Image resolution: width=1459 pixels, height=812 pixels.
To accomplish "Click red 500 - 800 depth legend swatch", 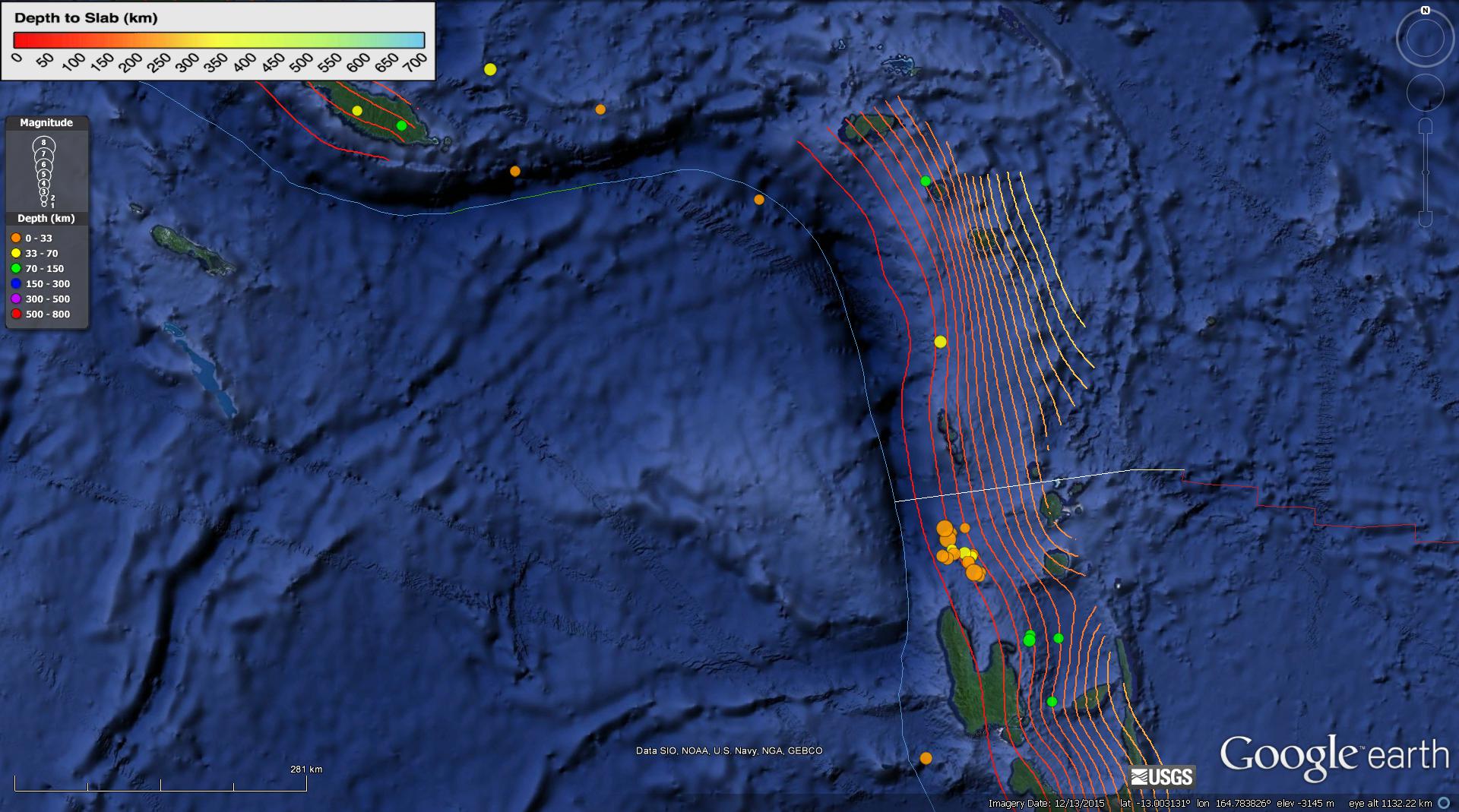I will tap(16, 314).
